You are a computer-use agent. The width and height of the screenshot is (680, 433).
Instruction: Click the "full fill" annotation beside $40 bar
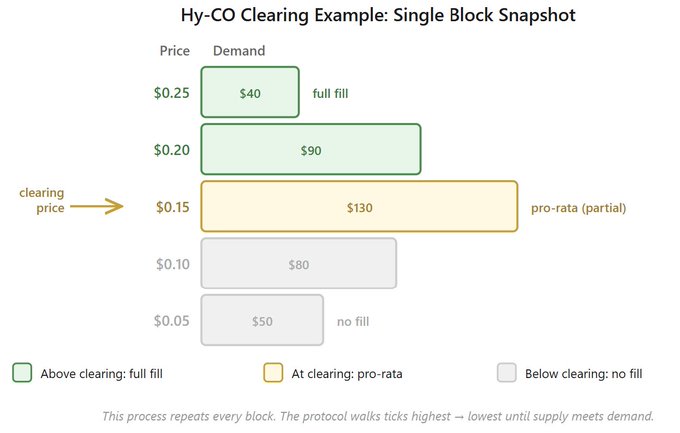tap(330, 94)
